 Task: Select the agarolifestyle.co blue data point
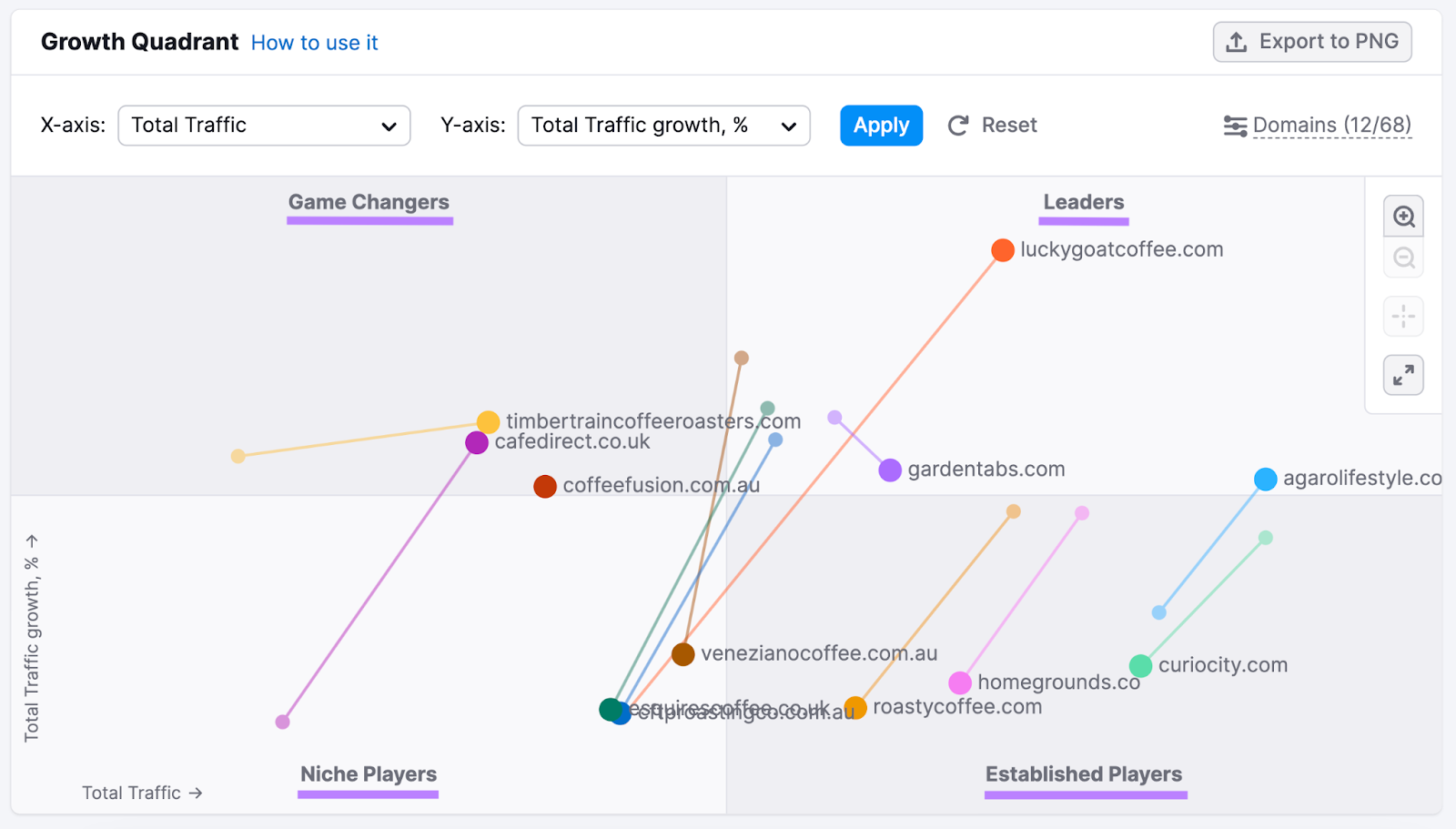[x=1264, y=479]
